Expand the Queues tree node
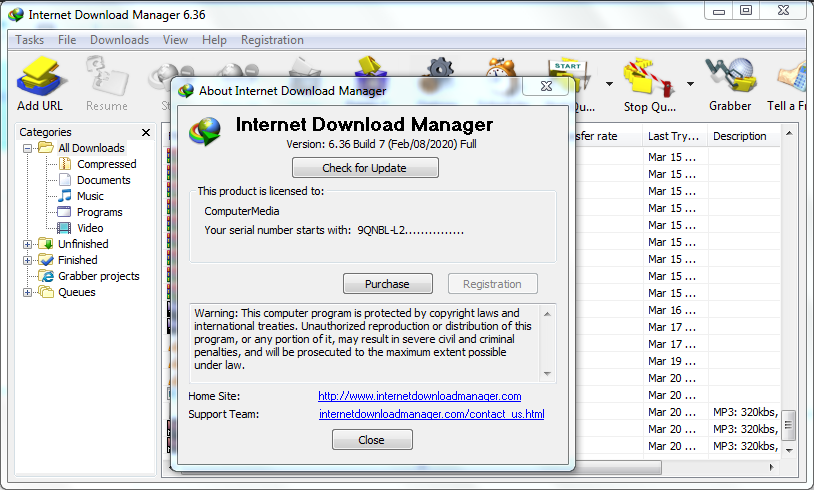Screen dimensions: 814x490 (28, 293)
